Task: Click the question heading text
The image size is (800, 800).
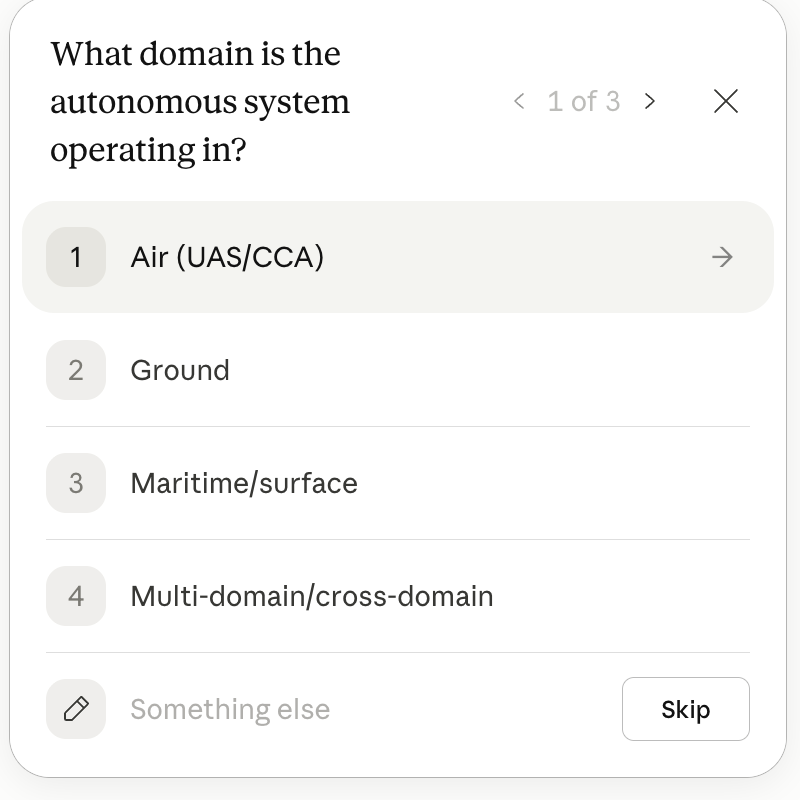Action: point(200,102)
